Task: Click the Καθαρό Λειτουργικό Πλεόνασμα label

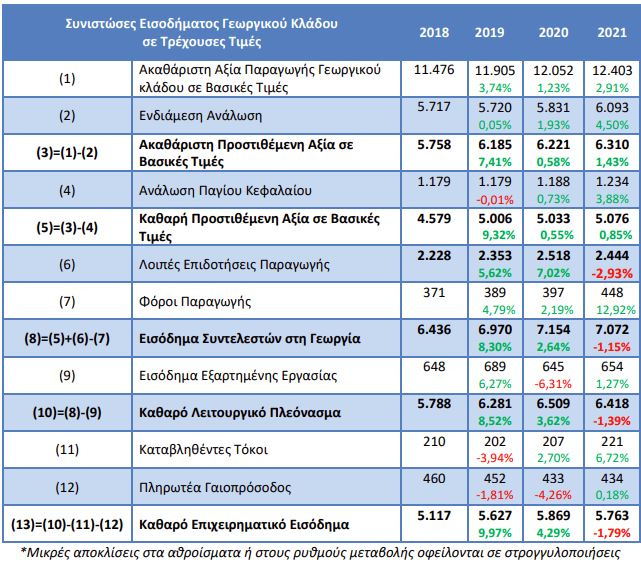Action: [x=240, y=413]
